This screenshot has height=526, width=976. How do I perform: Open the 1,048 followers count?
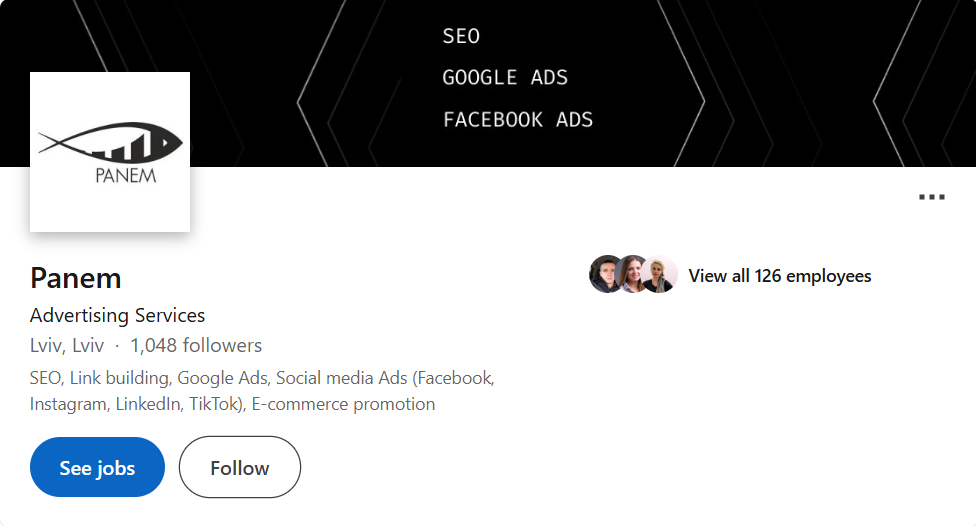[196, 346]
